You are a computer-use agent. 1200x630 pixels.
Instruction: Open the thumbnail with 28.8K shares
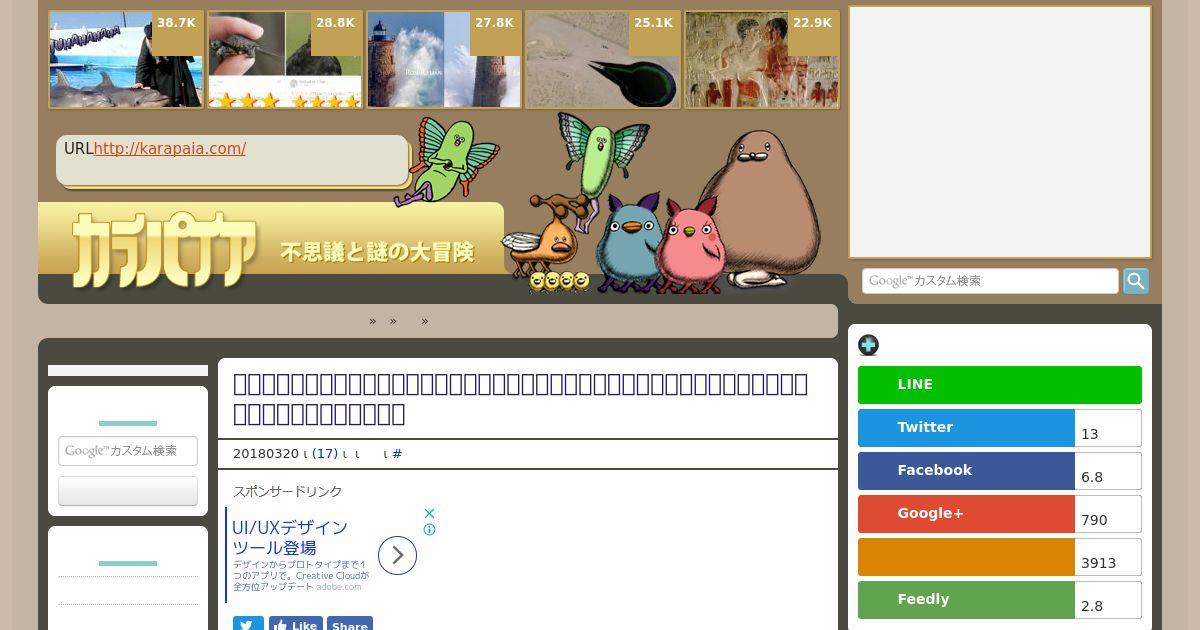[x=285, y=59]
